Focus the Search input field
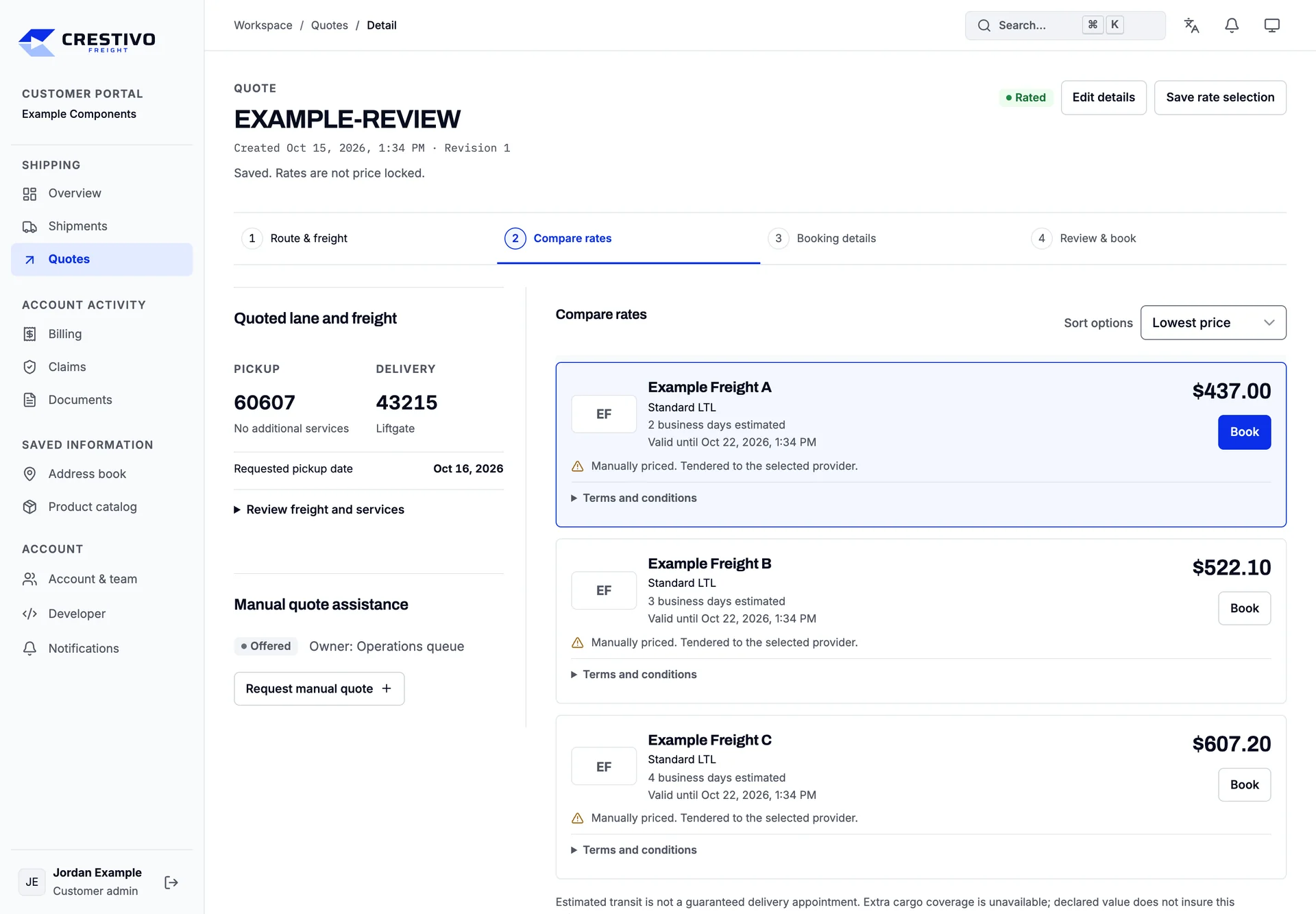This screenshot has height=914, width=1316. pyautogui.click(x=1064, y=25)
